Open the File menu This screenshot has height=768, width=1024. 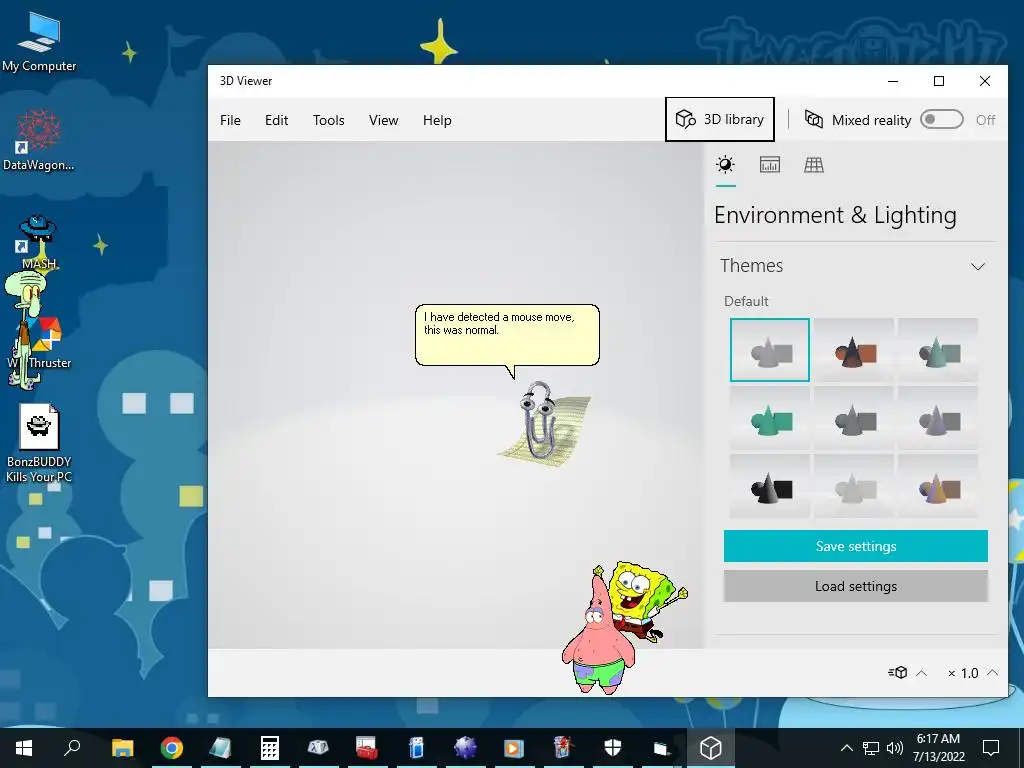[230, 120]
